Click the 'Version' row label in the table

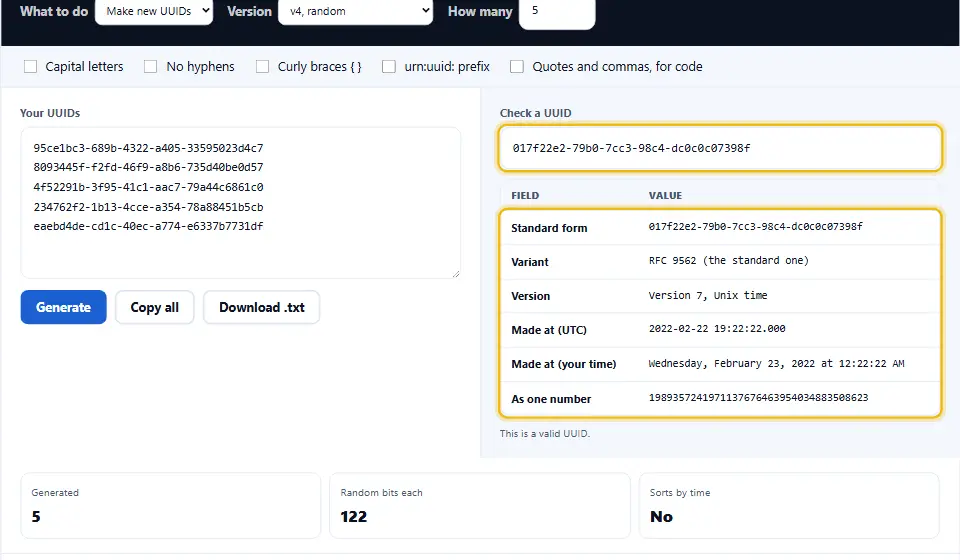click(x=531, y=296)
